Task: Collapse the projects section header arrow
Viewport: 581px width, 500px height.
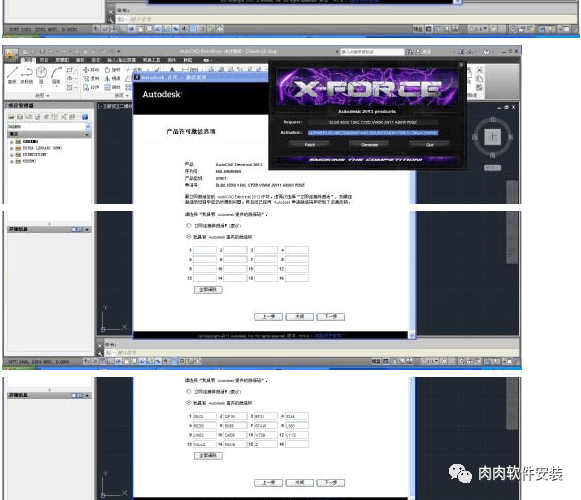Action: pyautogui.click(x=87, y=134)
